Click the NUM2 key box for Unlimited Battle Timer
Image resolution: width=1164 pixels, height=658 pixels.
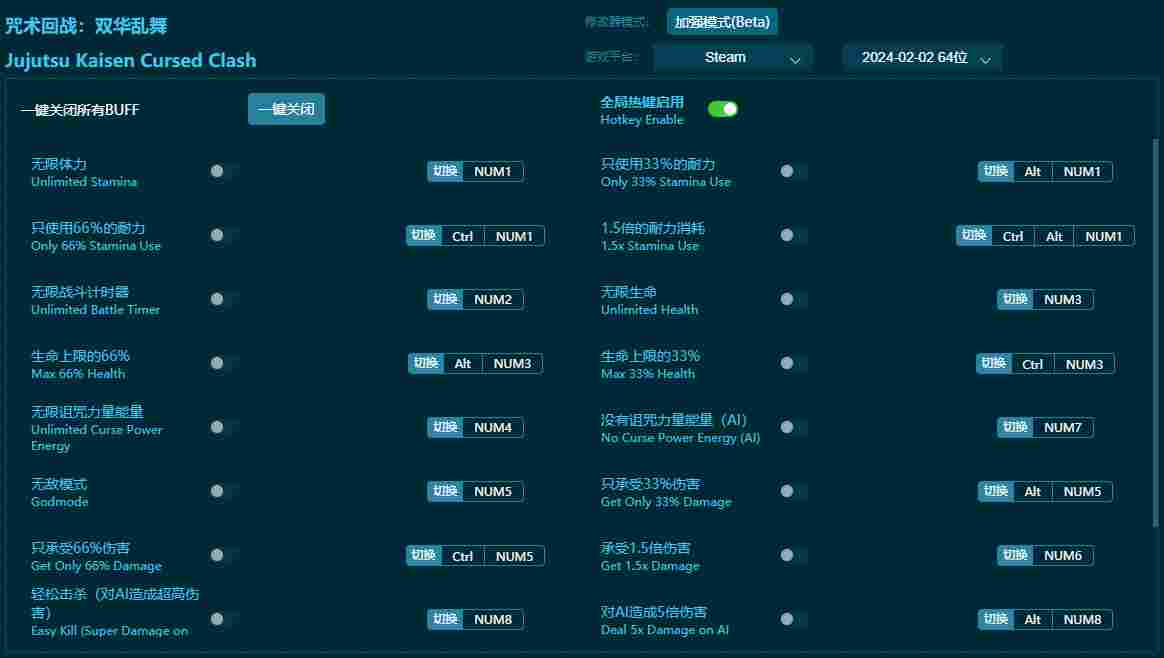pyautogui.click(x=493, y=299)
